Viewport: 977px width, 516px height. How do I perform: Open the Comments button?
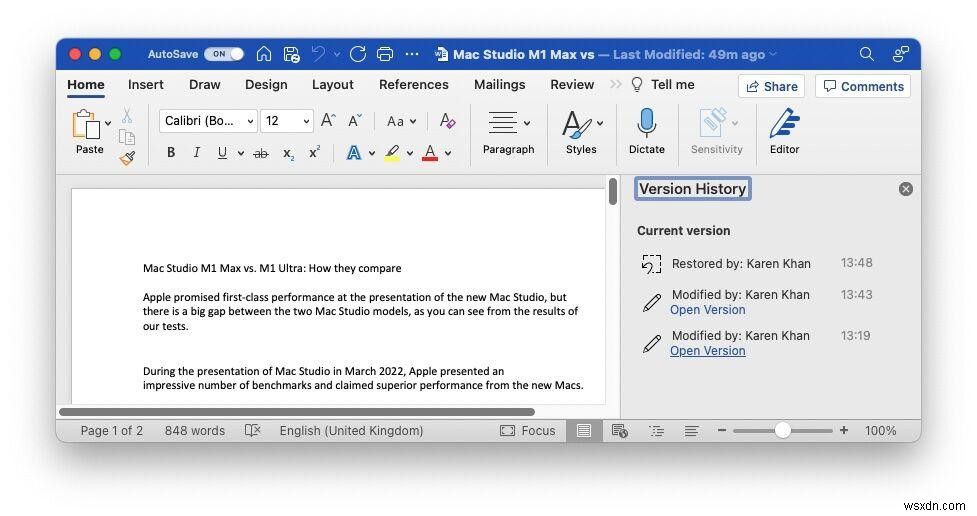click(863, 87)
